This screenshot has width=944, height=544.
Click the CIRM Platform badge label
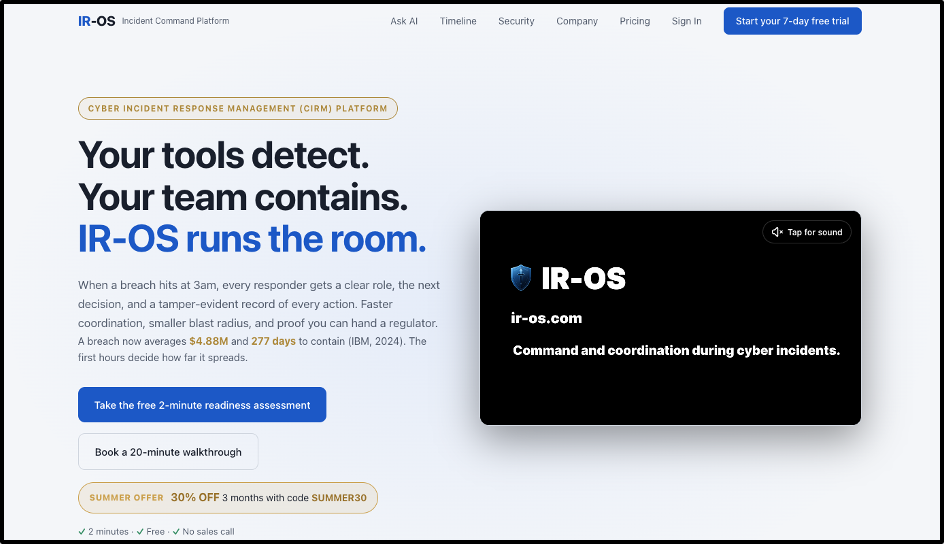pos(238,108)
